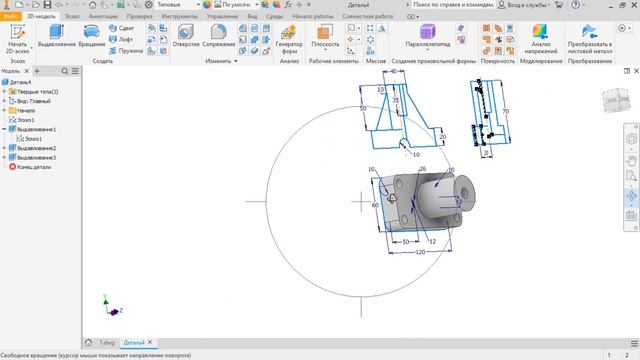
Task: Open the fx parameters icon
Action: [288, 5]
